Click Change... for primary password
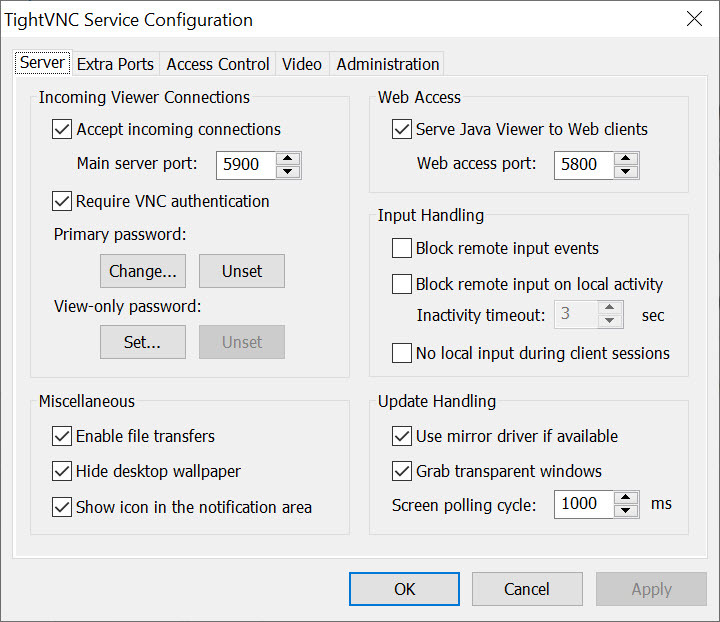This screenshot has width=720, height=622. (143, 271)
